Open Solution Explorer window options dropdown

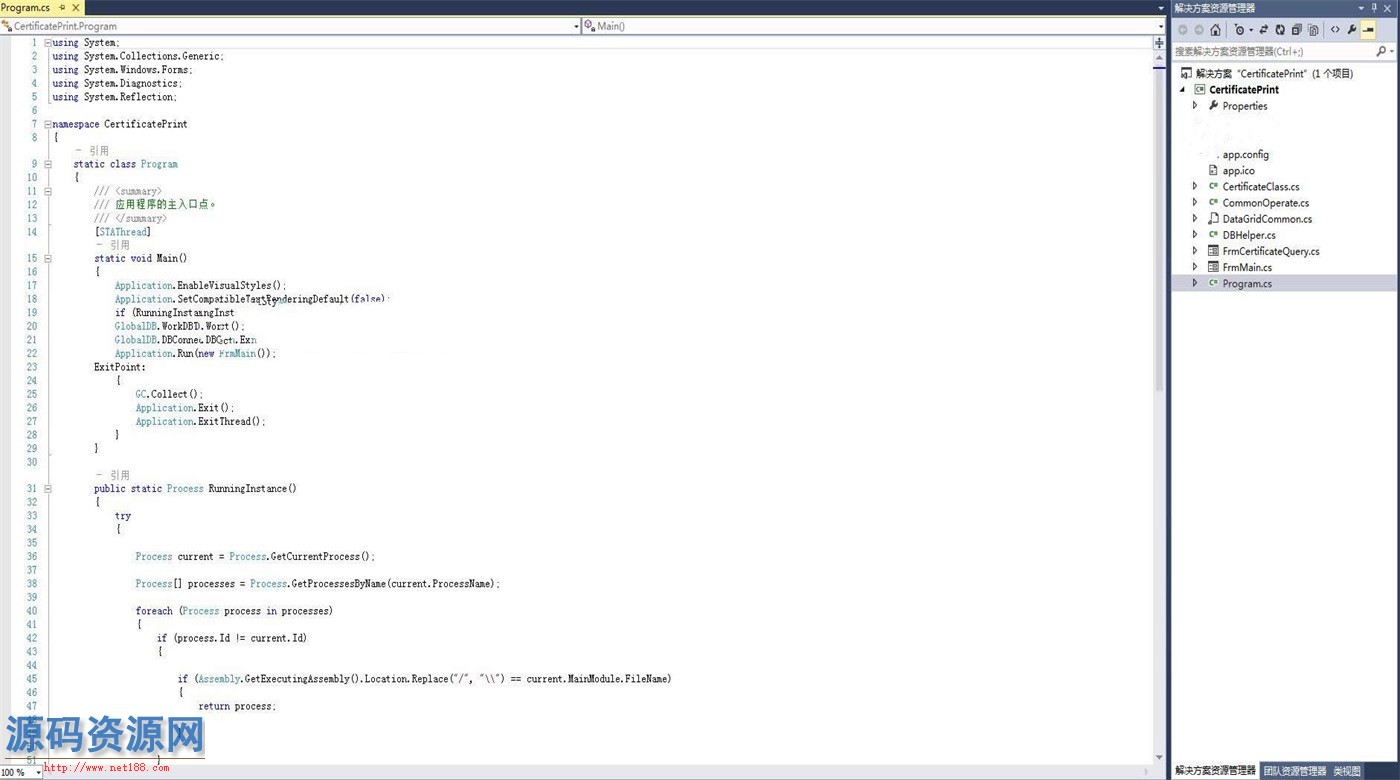(x=1361, y=8)
